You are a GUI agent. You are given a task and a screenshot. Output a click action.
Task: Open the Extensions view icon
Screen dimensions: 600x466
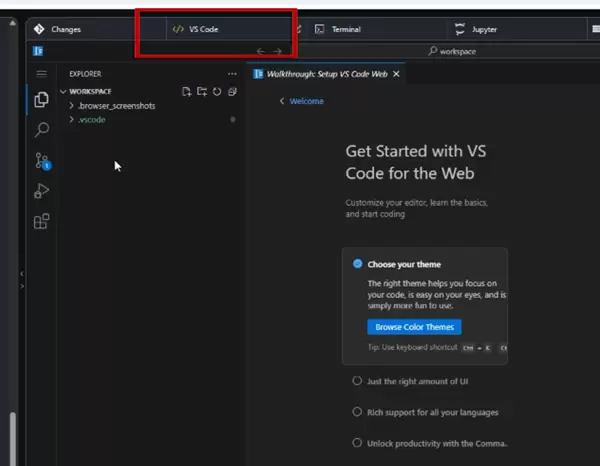[x=41, y=222]
